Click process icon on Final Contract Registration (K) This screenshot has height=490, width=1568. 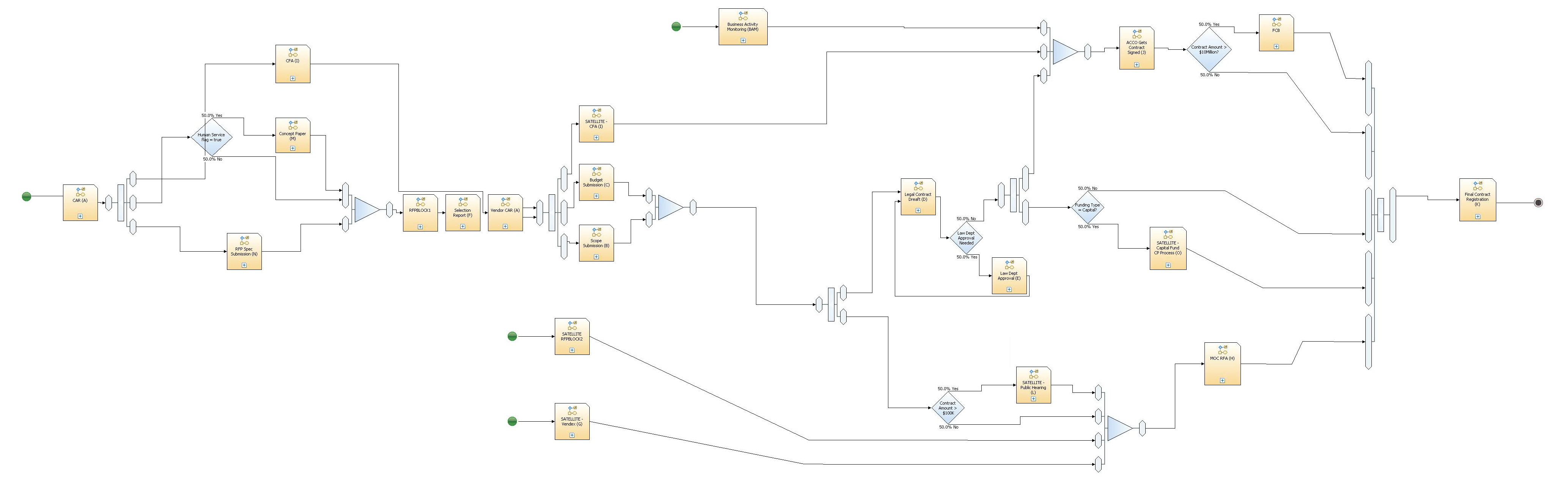[x=1477, y=185]
